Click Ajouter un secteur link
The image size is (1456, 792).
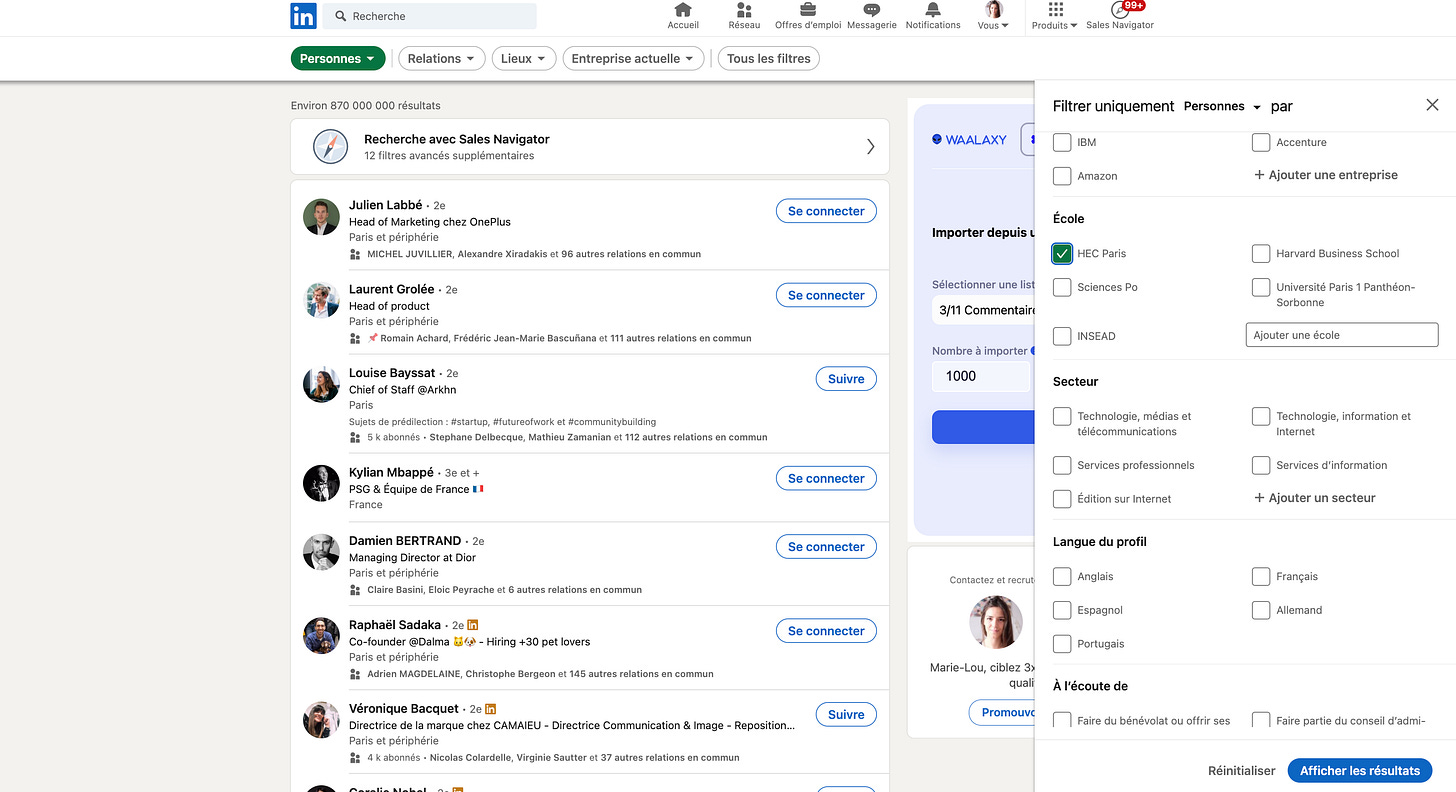tap(1315, 498)
